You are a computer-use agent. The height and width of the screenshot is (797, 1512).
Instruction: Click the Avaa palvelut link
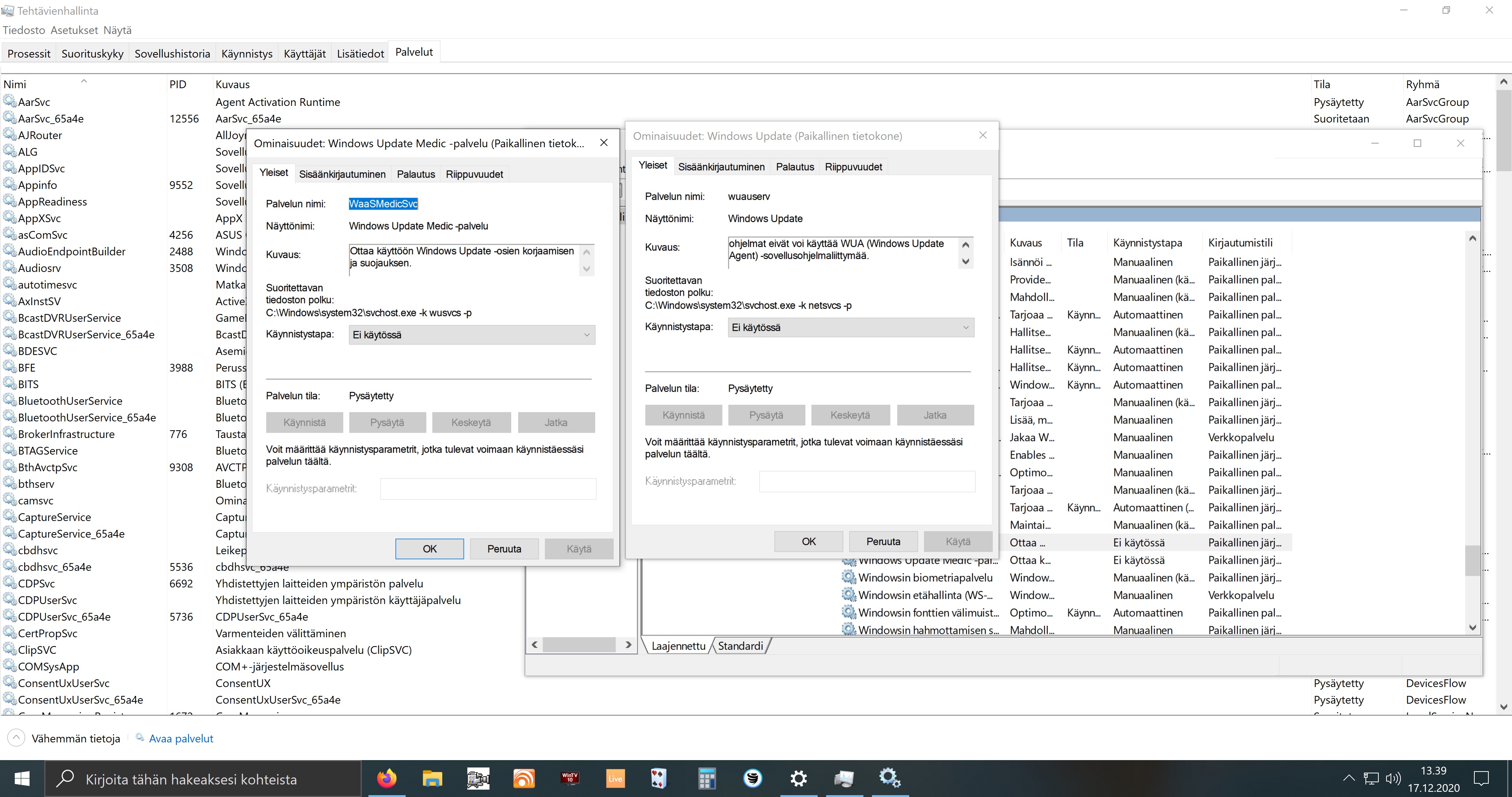click(181, 738)
